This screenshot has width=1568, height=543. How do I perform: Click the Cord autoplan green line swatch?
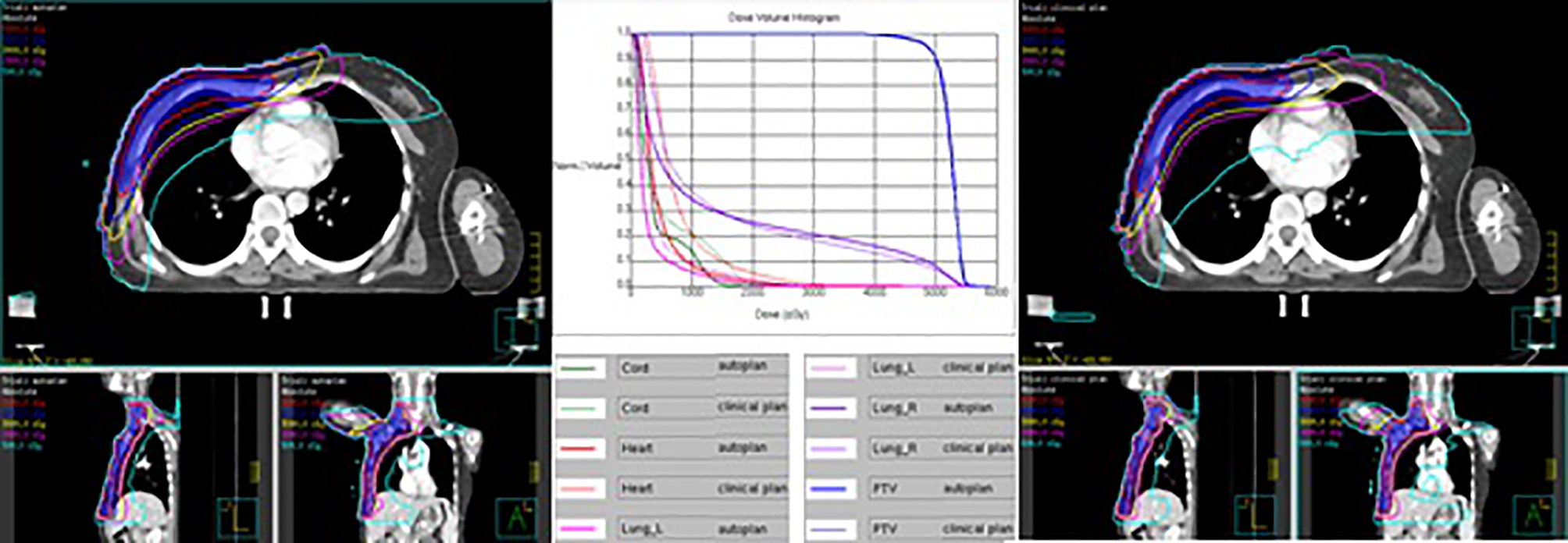579,367
